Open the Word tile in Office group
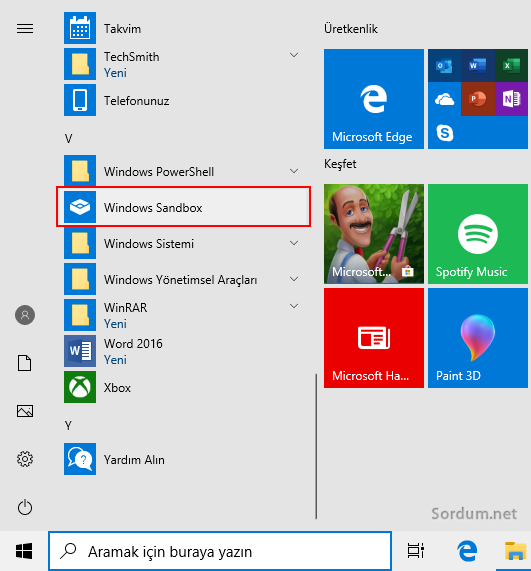The width and height of the screenshot is (531, 571). [478, 66]
